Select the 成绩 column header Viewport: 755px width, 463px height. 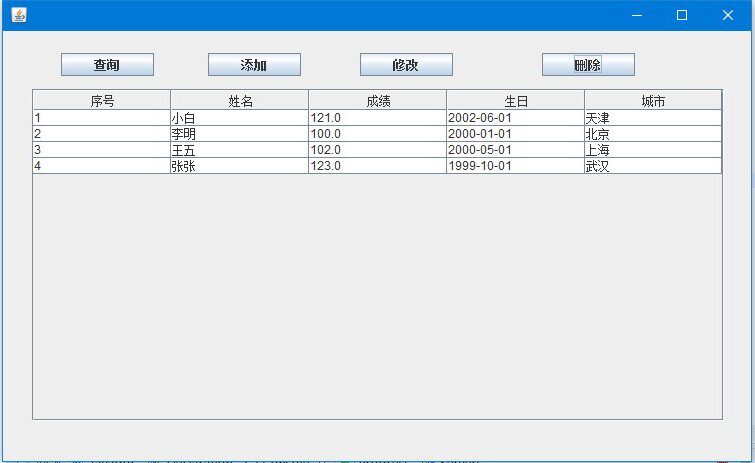point(378,100)
